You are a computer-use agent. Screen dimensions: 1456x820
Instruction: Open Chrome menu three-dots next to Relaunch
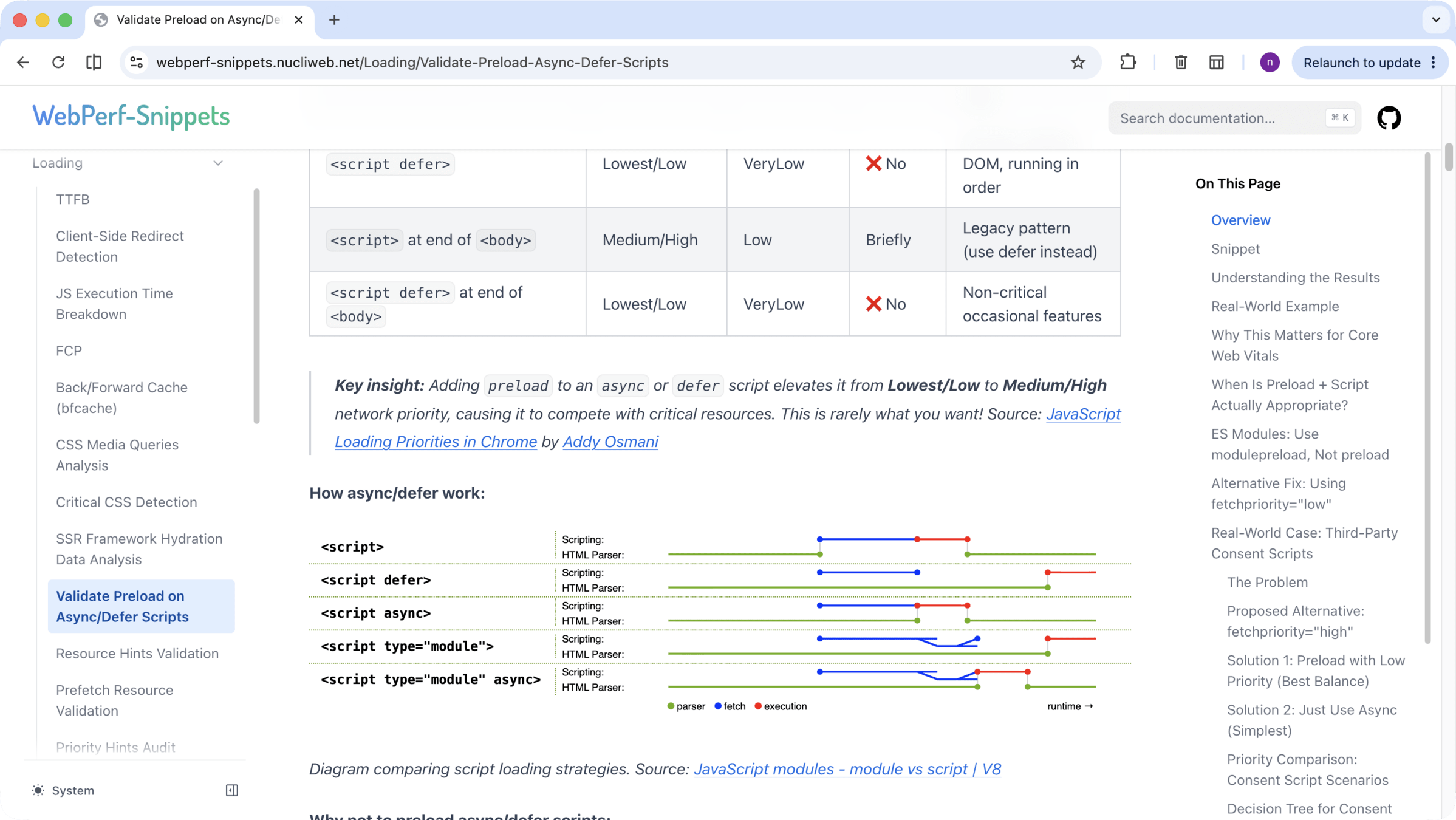1434,62
